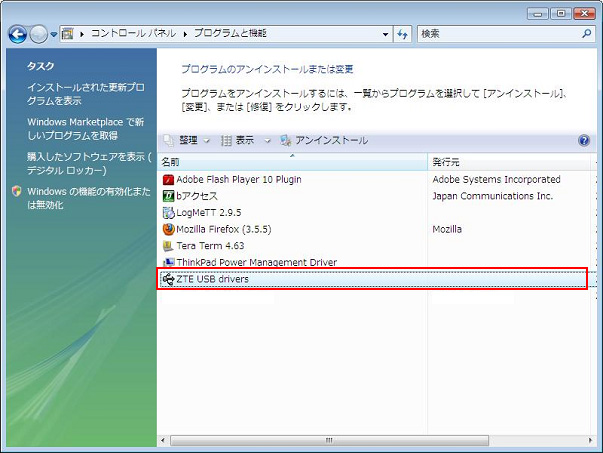
Task: Open 購入したソフトウェアを表示 Digital Locker link
Action: pos(89,163)
